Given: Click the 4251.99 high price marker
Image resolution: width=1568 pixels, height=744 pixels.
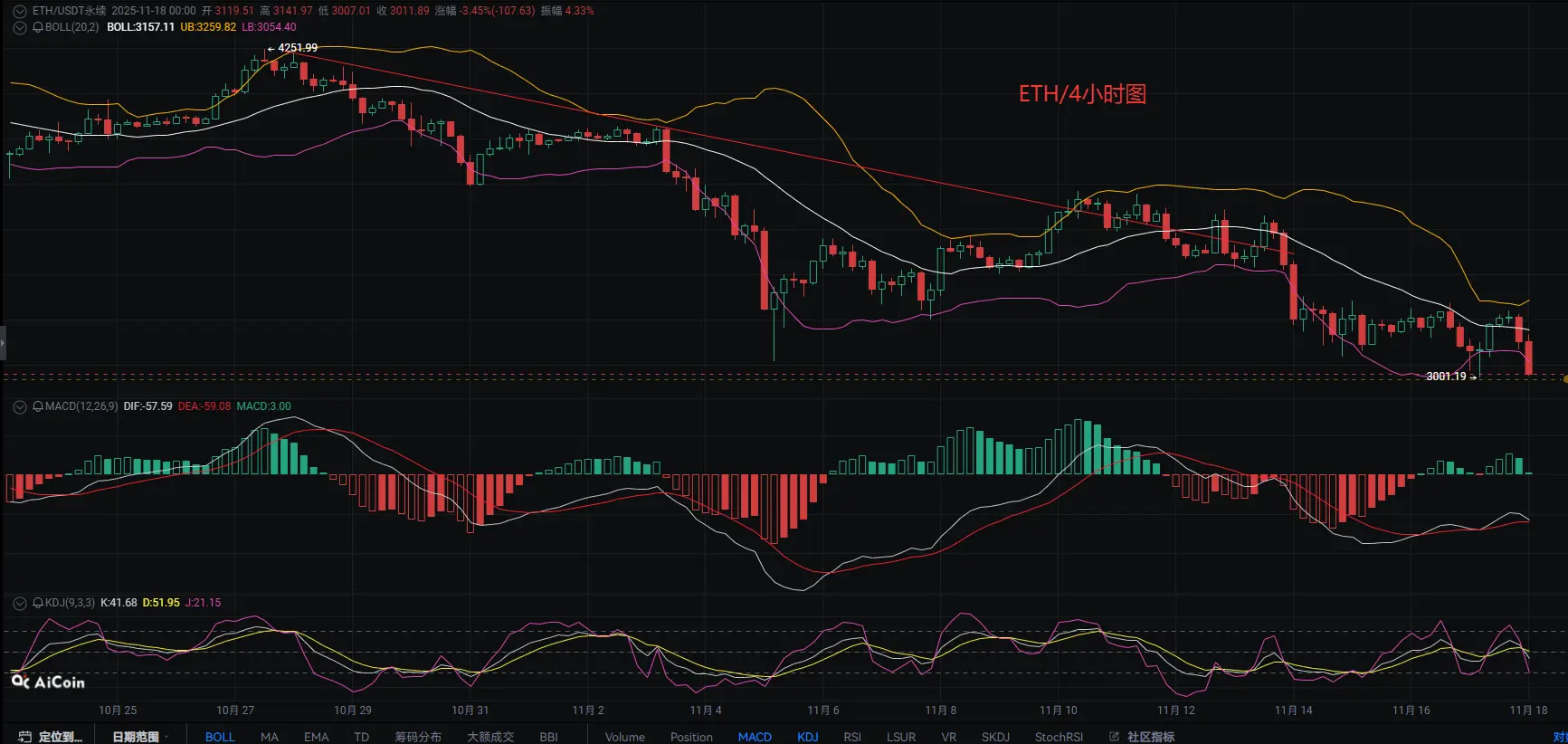Looking at the screenshot, I should tap(298, 48).
